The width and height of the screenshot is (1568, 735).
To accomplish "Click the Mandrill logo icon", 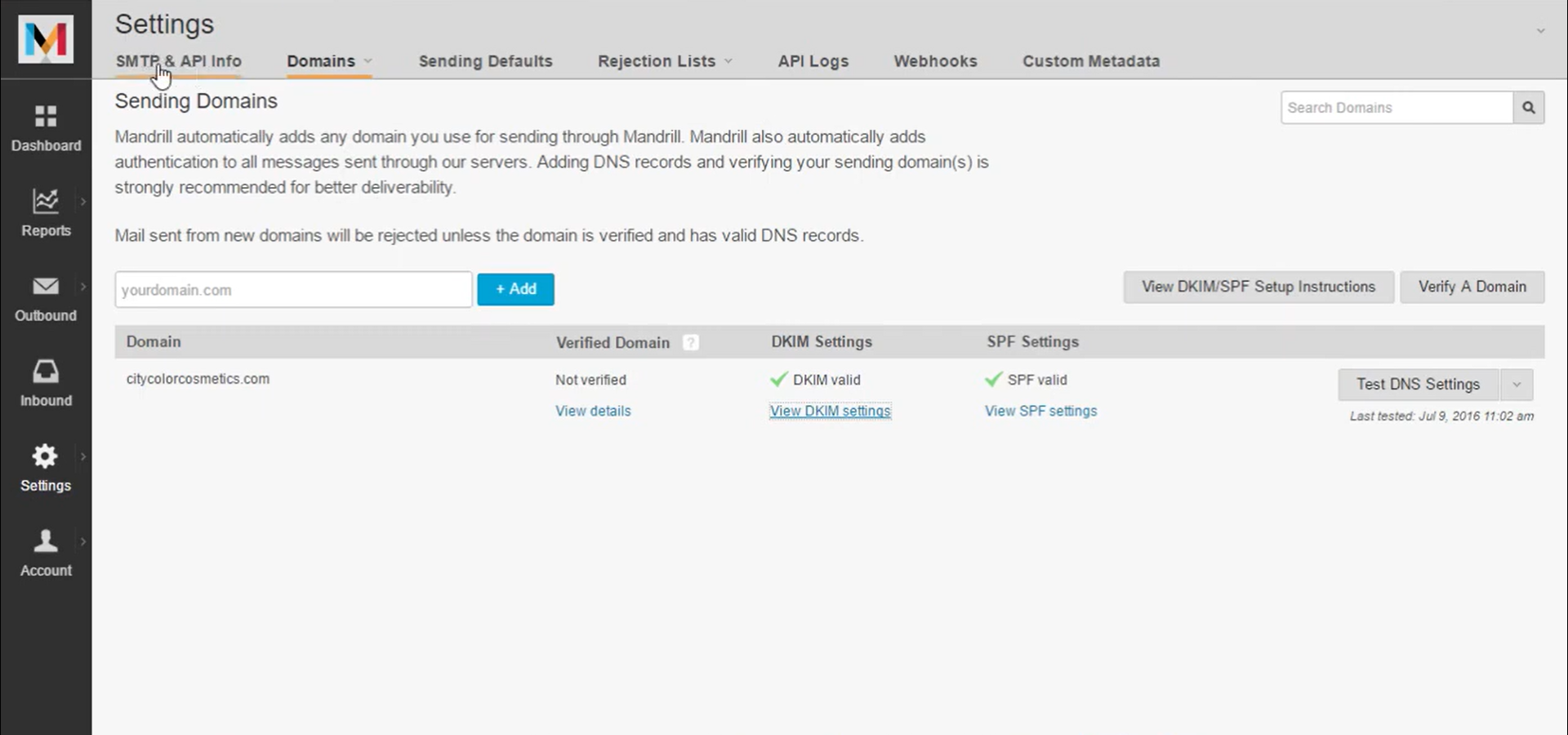I will (46, 39).
